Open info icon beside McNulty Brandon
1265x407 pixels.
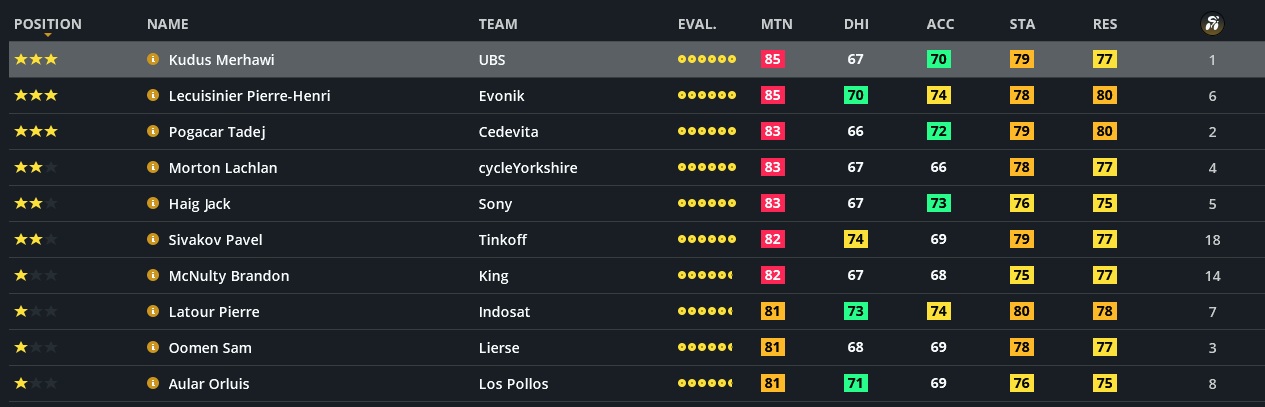[153, 276]
